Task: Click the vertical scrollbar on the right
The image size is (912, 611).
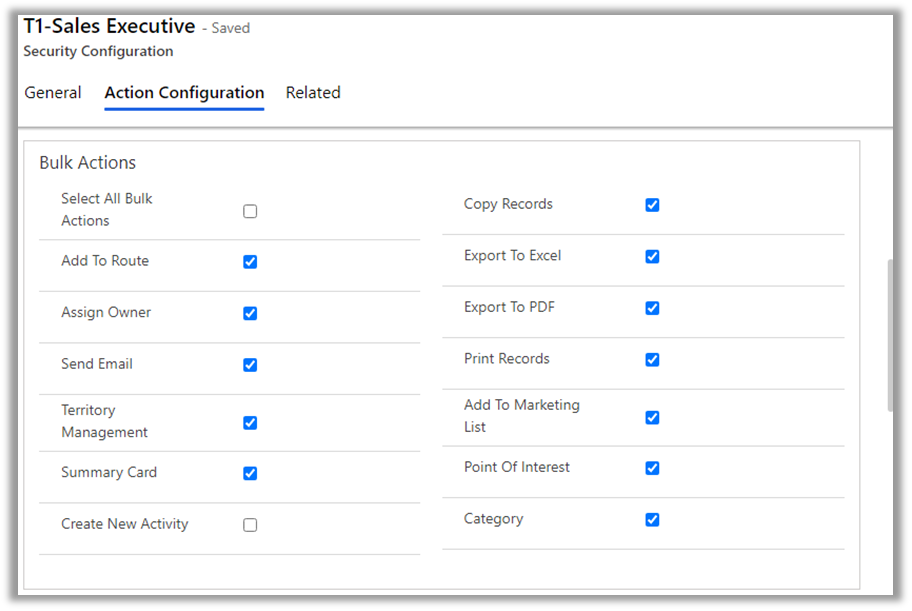Action: pos(890,335)
